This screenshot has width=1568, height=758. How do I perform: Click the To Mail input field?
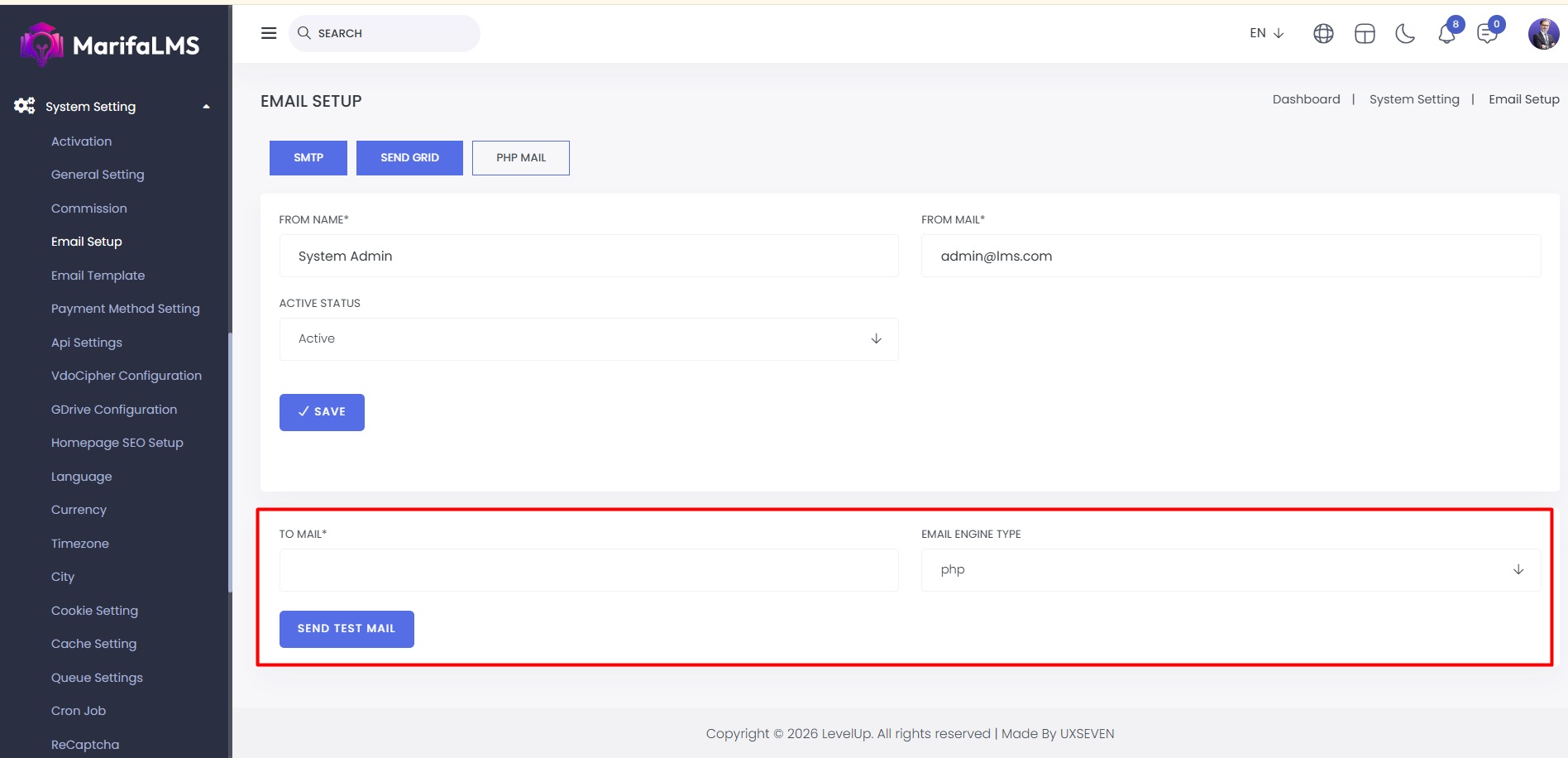coord(588,570)
